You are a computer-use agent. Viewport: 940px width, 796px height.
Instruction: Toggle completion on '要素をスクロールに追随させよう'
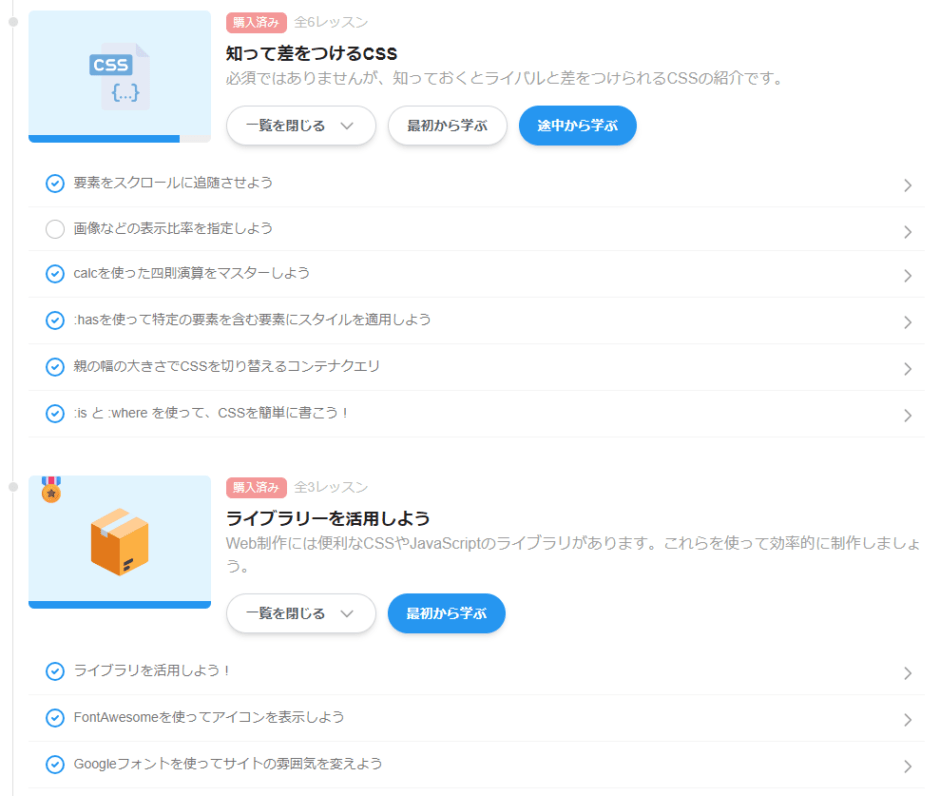55,184
